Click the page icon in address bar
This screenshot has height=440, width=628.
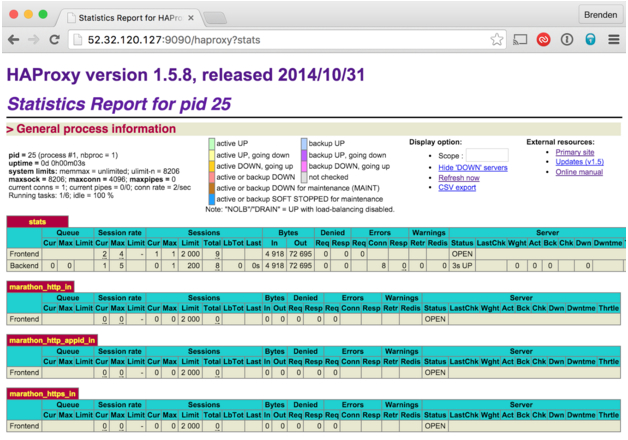click(78, 40)
